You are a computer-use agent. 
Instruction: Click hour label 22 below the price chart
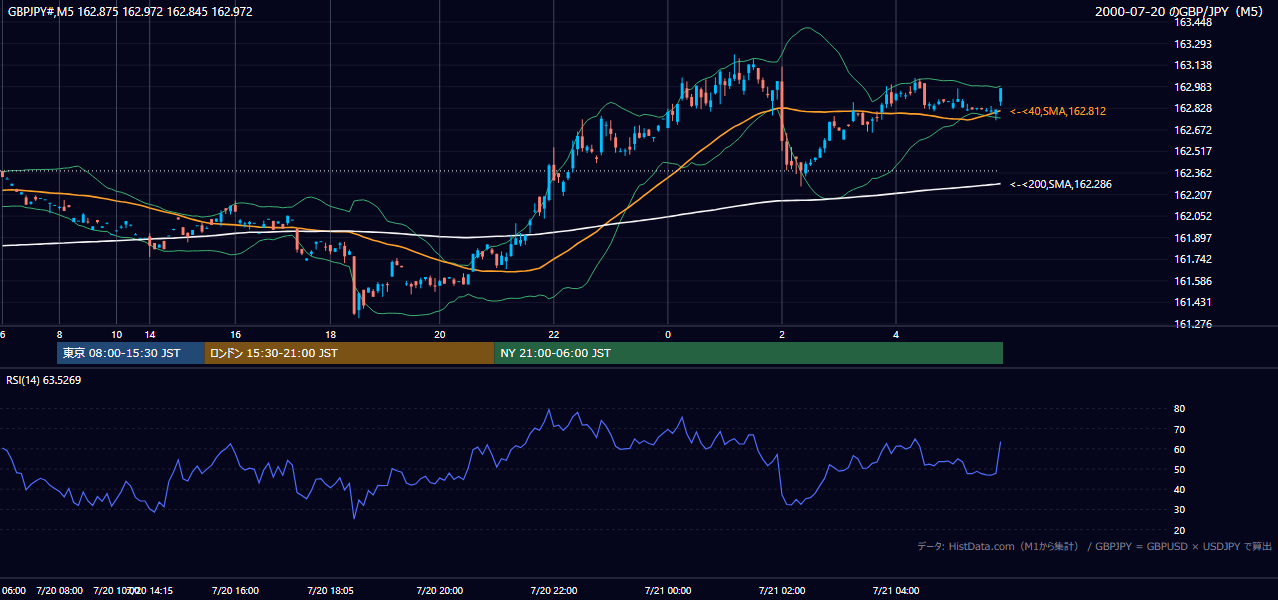coord(553,334)
